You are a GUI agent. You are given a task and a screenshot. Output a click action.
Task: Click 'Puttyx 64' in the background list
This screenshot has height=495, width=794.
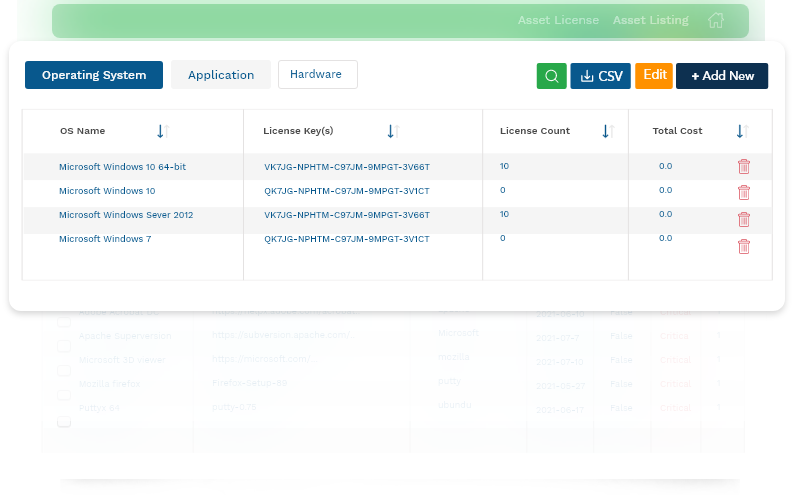[x=99, y=408]
